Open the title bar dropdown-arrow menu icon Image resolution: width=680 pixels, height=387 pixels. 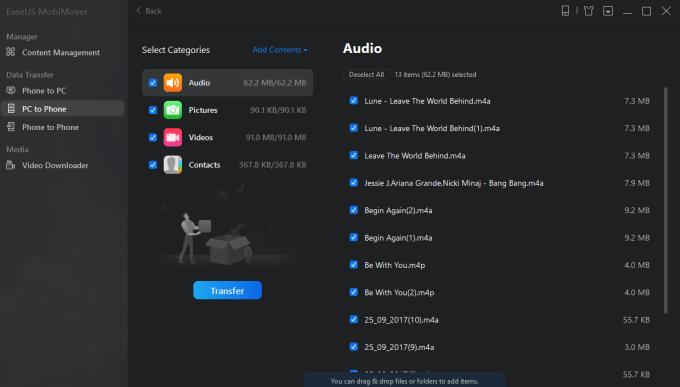point(608,11)
